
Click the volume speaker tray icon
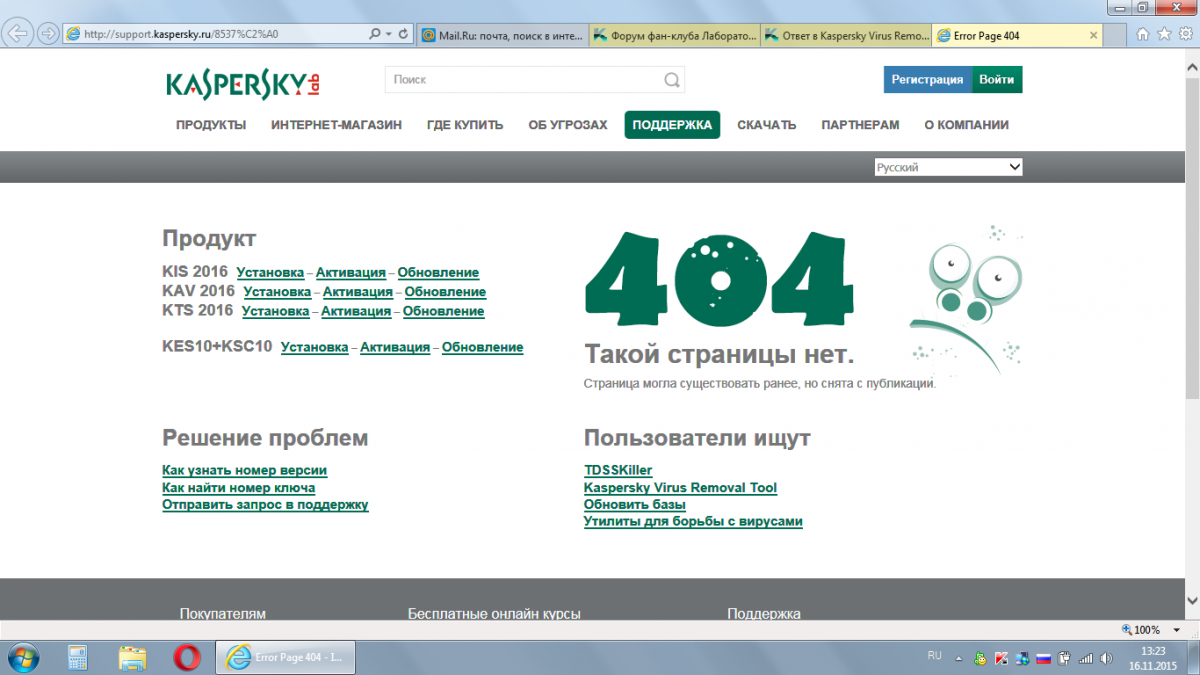(1105, 658)
